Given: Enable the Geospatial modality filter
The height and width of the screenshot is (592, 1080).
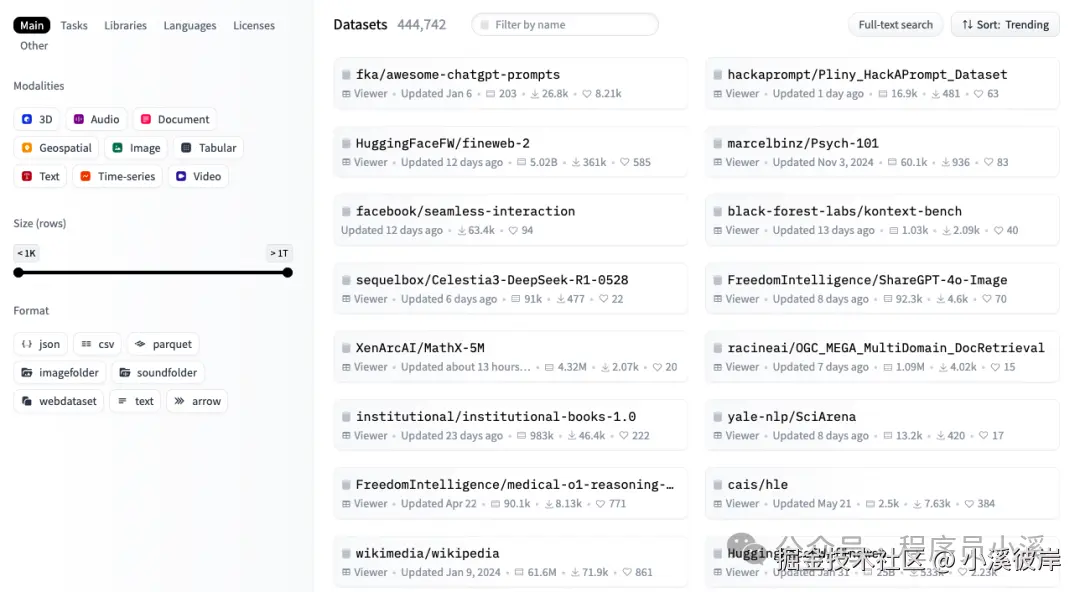Looking at the screenshot, I should [x=56, y=148].
